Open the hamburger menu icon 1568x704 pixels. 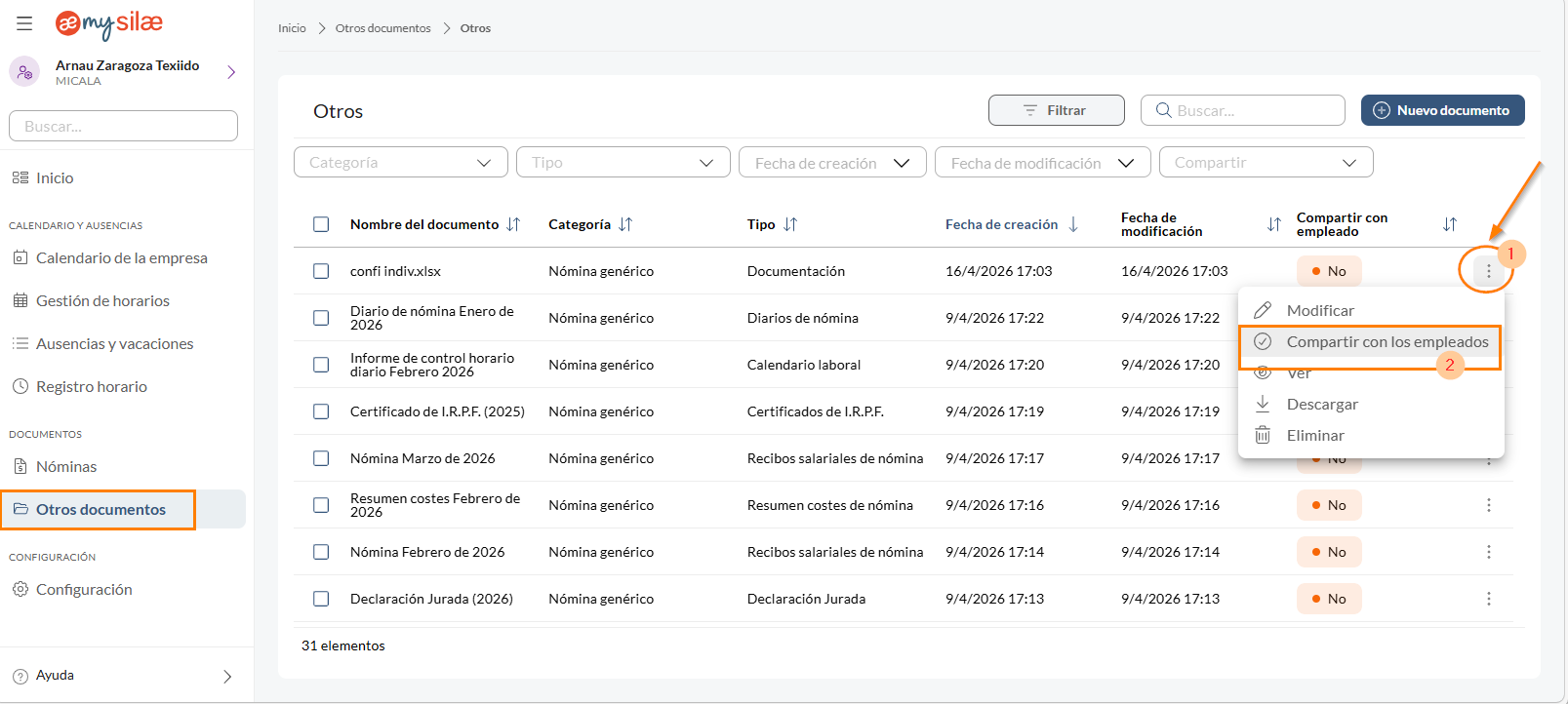pyautogui.click(x=24, y=23)
